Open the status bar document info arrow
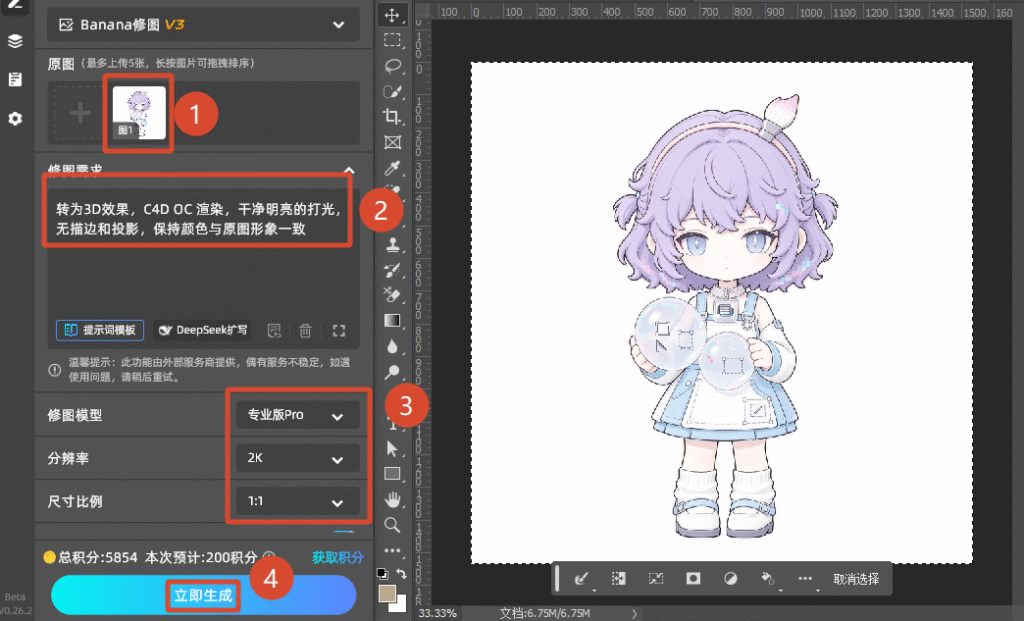Screen dimensions: 1024x621 634,614
